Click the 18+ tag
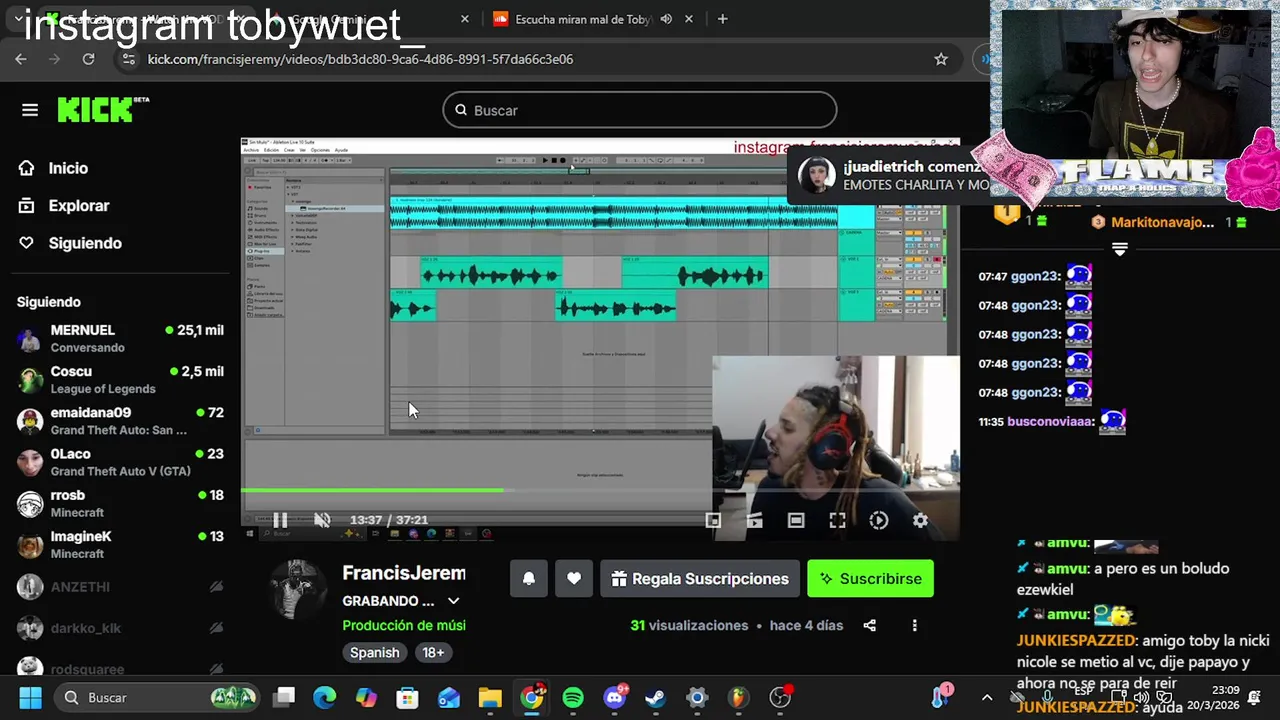 click(433, 652)
